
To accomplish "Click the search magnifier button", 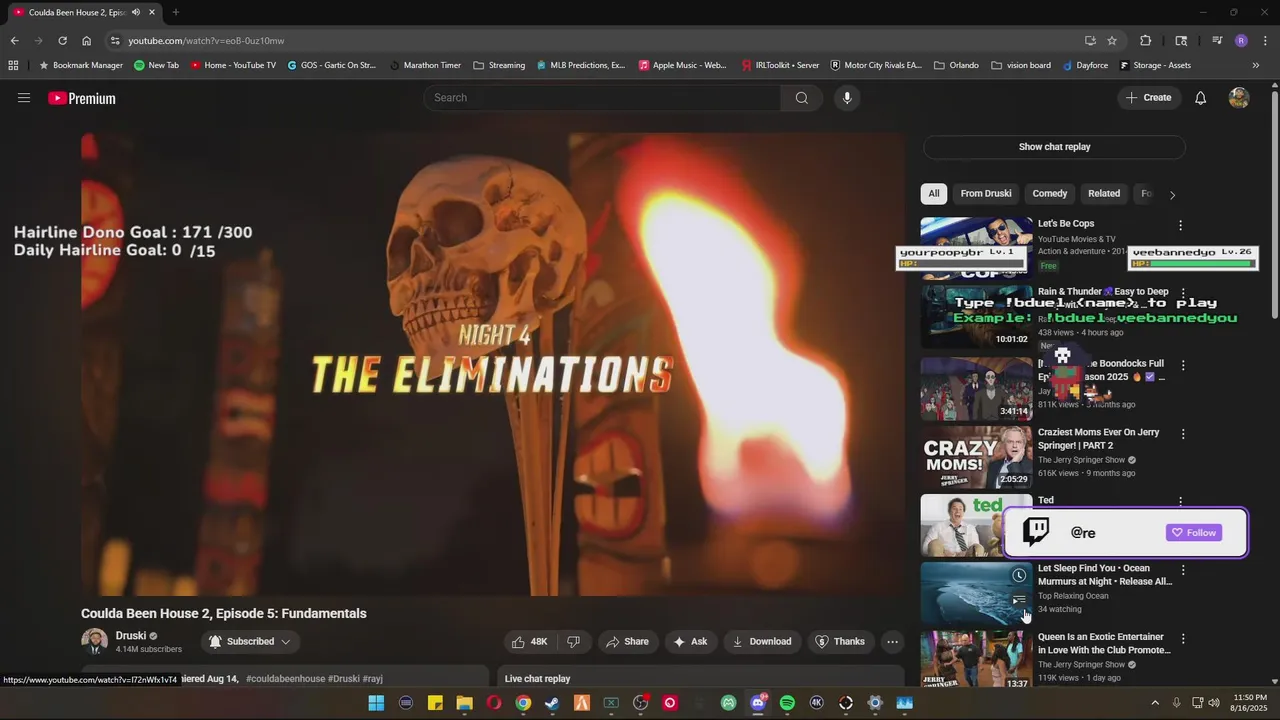I will click(801, 98).
